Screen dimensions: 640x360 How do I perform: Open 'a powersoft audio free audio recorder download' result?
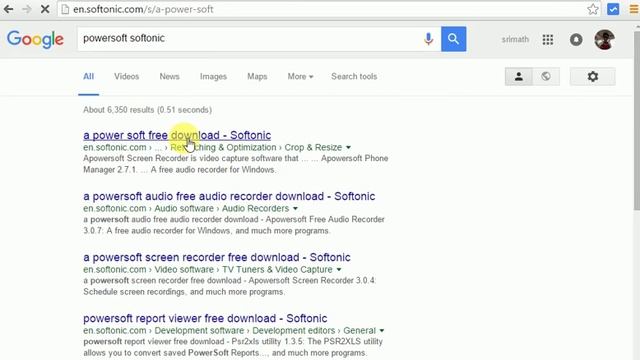229,196
